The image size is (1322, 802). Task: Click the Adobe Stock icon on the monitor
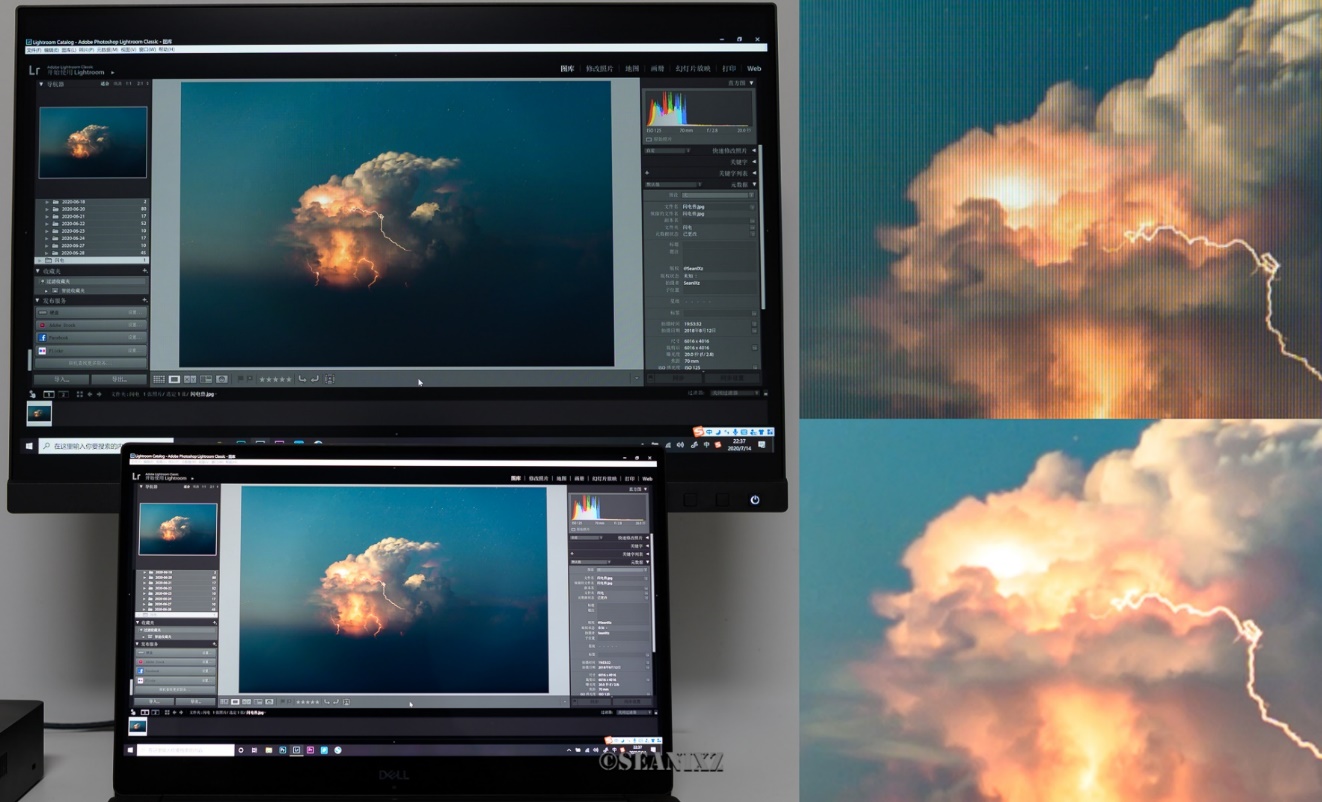point(44,325)
